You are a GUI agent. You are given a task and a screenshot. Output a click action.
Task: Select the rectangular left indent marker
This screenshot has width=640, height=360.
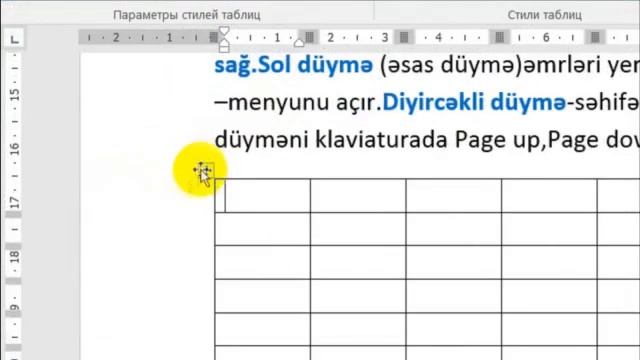click(x=224, y=49)
